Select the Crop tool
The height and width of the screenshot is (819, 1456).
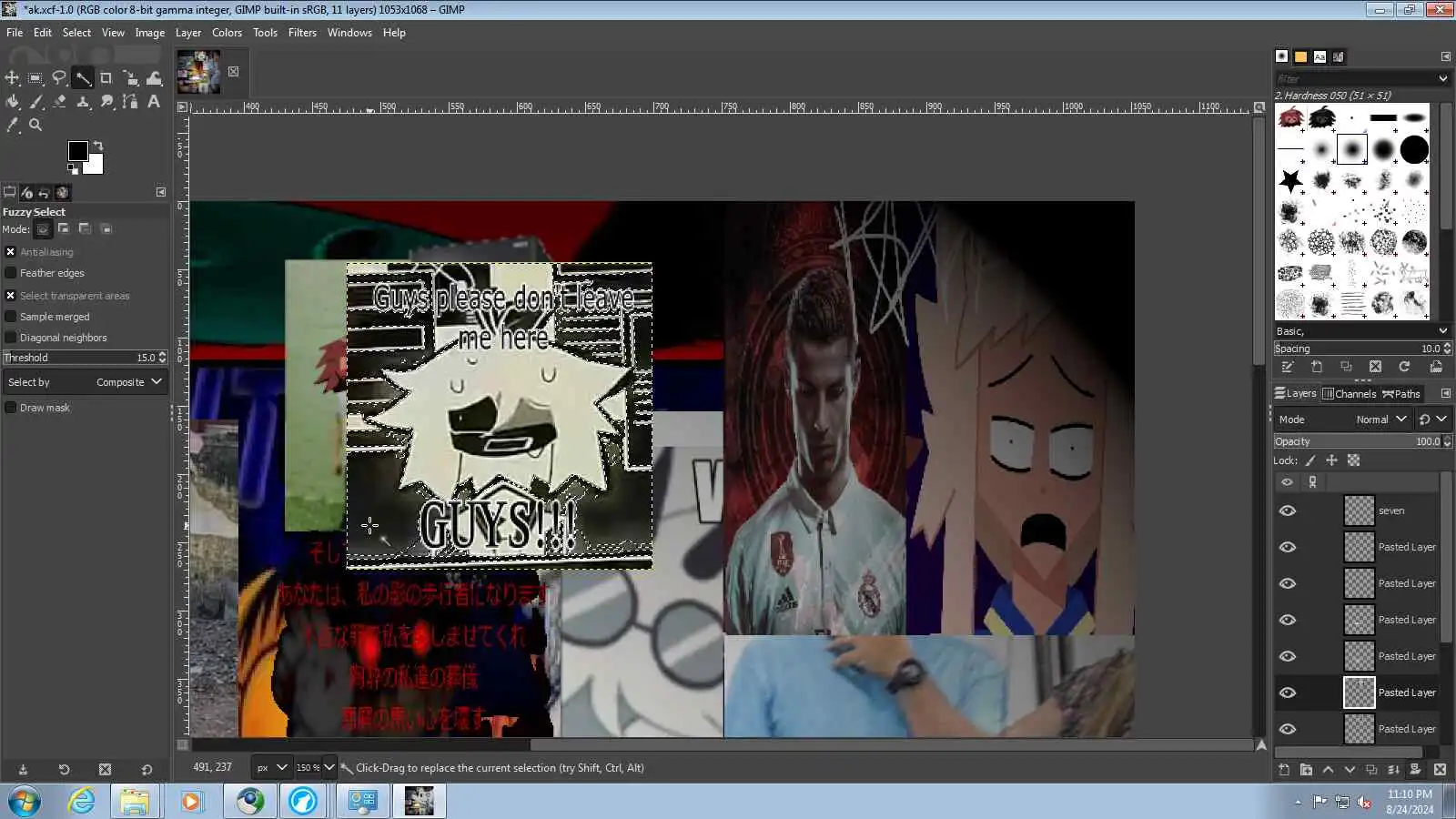[x=106, y=78]
